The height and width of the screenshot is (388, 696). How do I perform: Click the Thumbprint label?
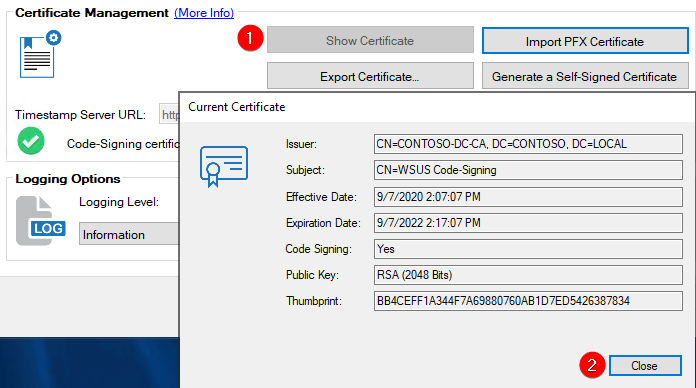[314, 301]
